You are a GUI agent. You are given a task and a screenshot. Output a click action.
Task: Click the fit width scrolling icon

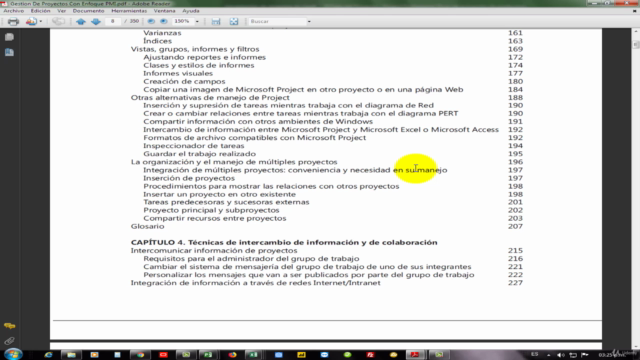[x=216, y=21]
